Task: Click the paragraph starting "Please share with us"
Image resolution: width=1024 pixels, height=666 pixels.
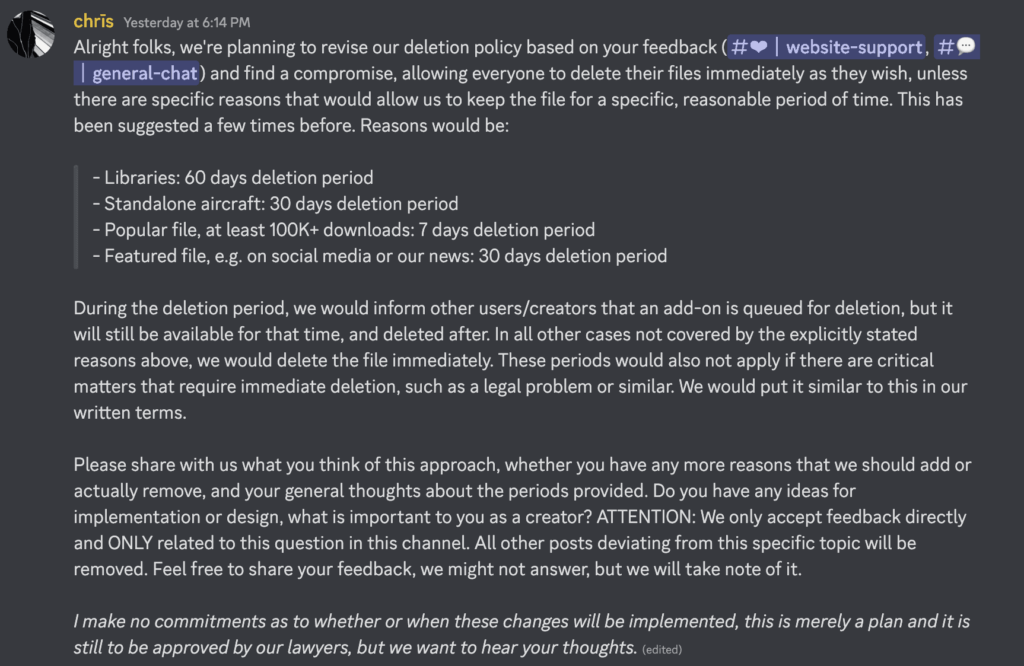Action: [522, 516]
